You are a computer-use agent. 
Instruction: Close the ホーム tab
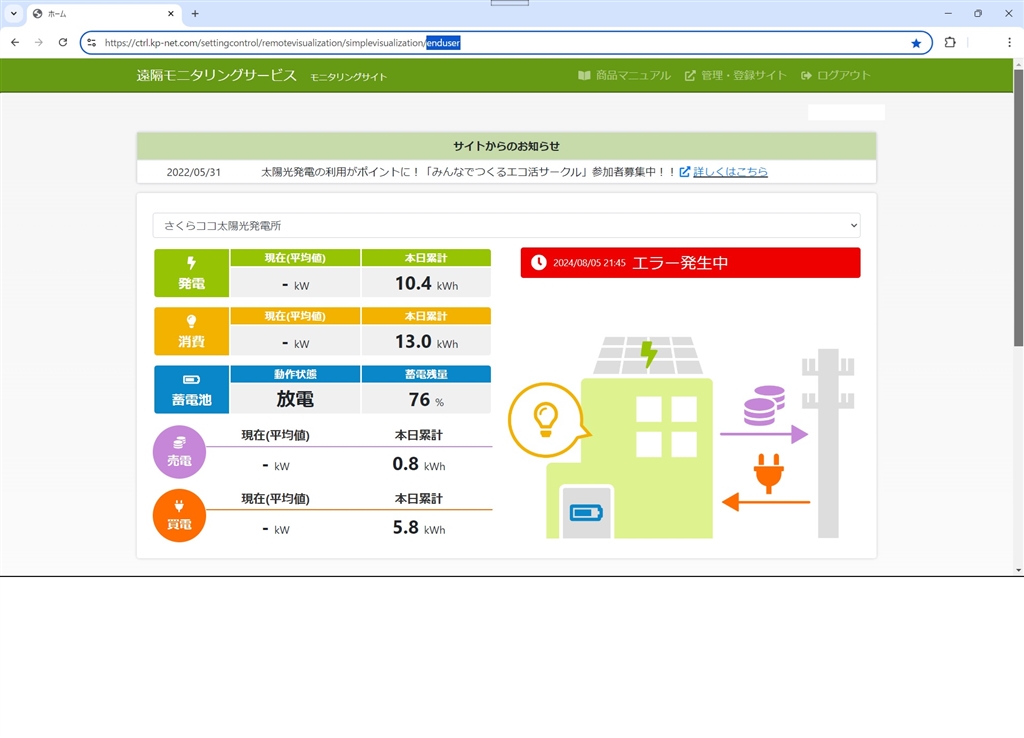click(171, 13)
